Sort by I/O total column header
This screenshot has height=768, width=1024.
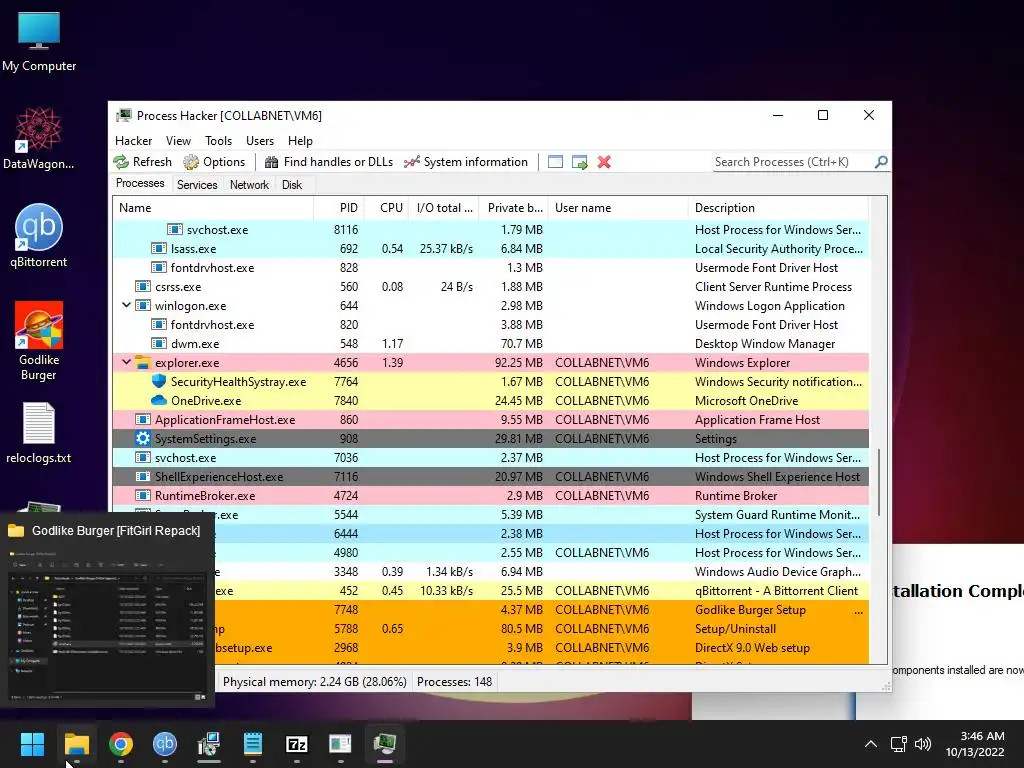[x=443, y=208]
